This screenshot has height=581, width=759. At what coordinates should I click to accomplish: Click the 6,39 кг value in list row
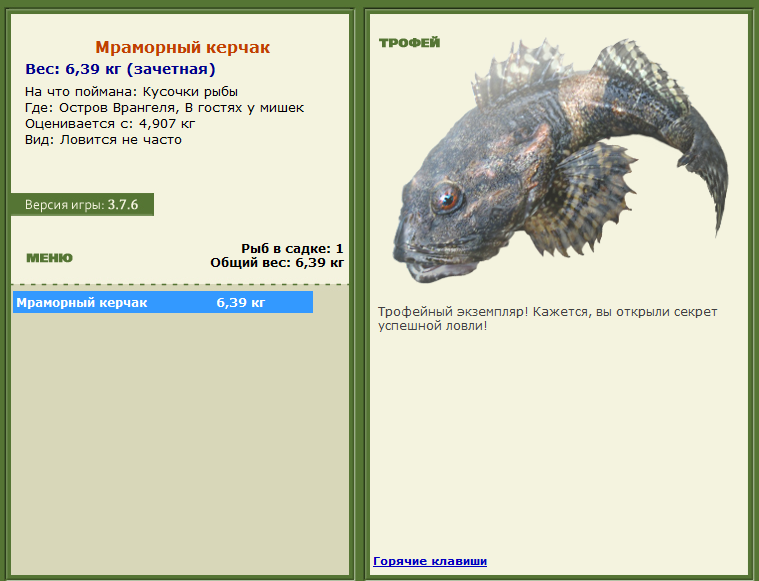[x=241, y=303]
